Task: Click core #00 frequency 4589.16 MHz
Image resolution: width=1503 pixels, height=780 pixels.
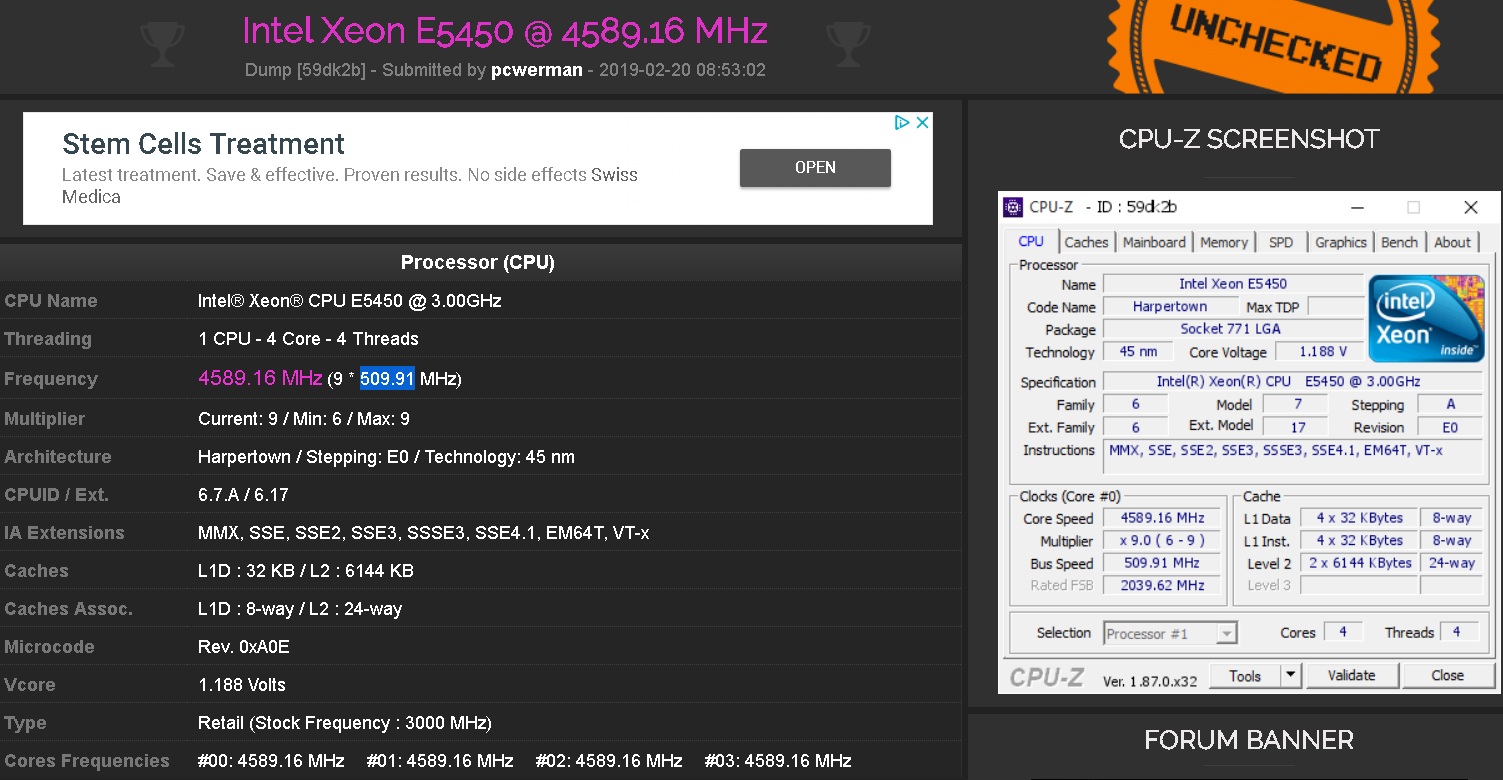Action: [271, 761]
